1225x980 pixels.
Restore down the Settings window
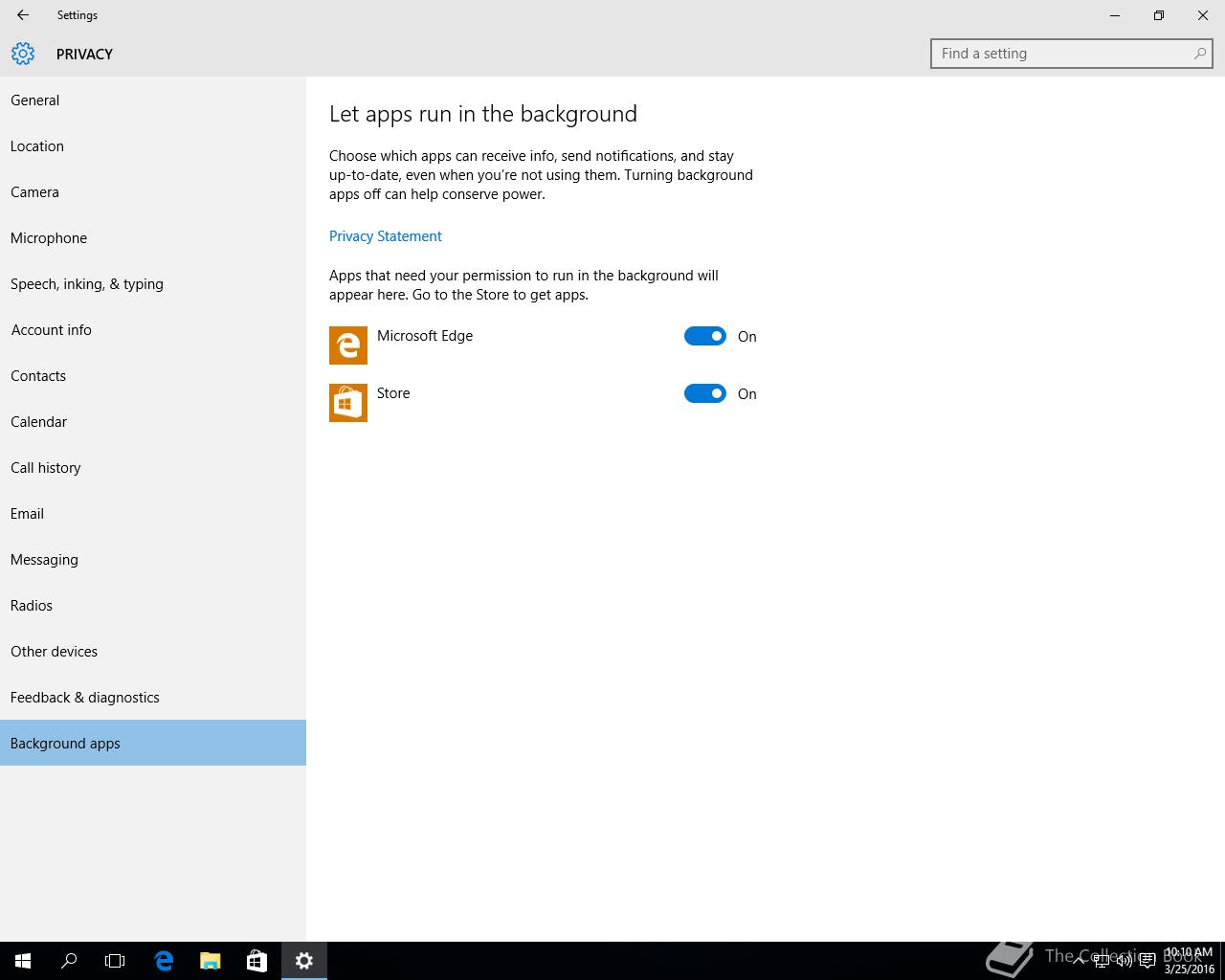coord(1159,15)
